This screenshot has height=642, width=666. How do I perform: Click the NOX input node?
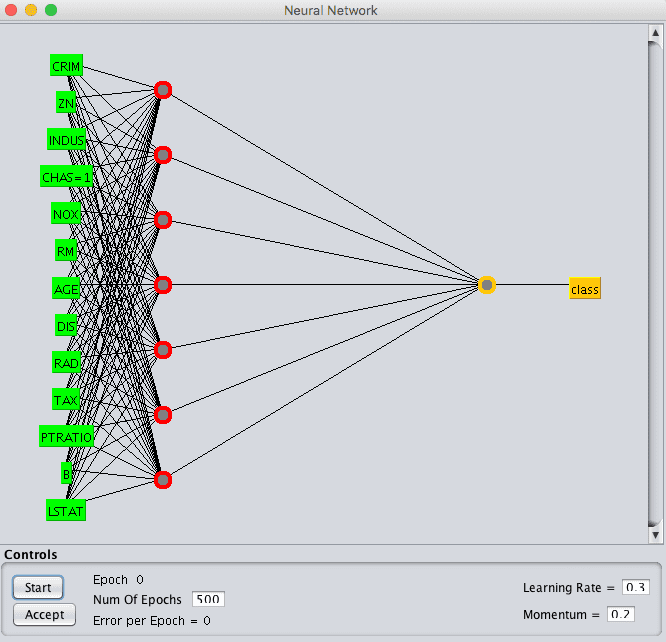tap(66, 213)
